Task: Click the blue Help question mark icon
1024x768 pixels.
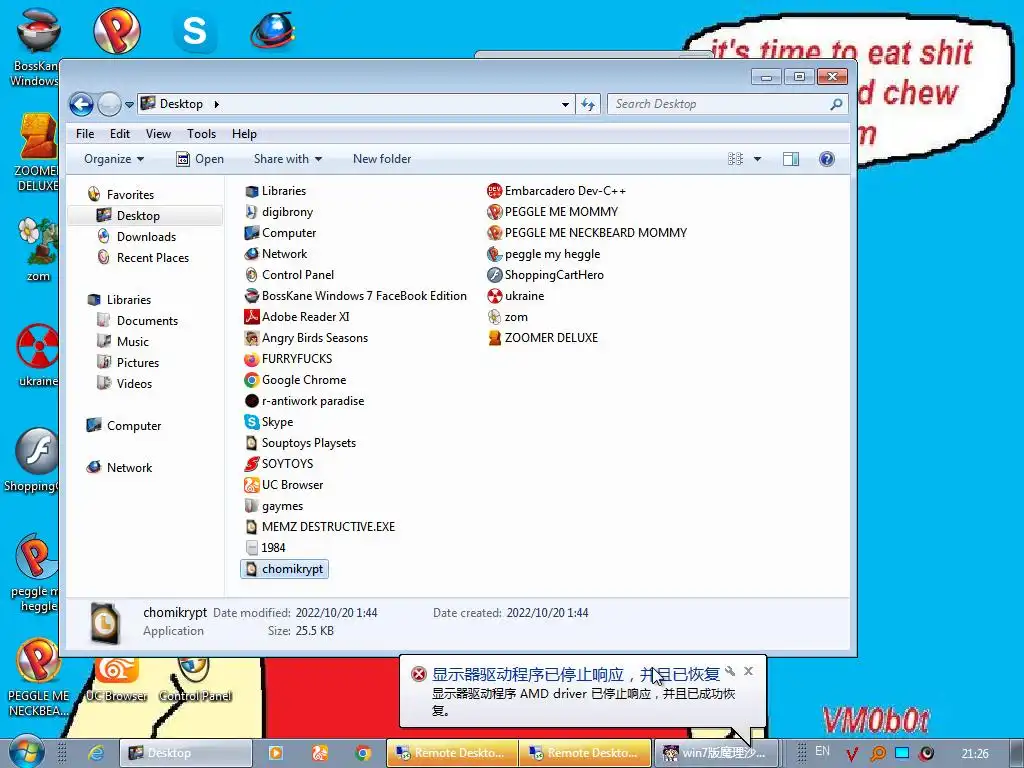Action: point(827,159)
